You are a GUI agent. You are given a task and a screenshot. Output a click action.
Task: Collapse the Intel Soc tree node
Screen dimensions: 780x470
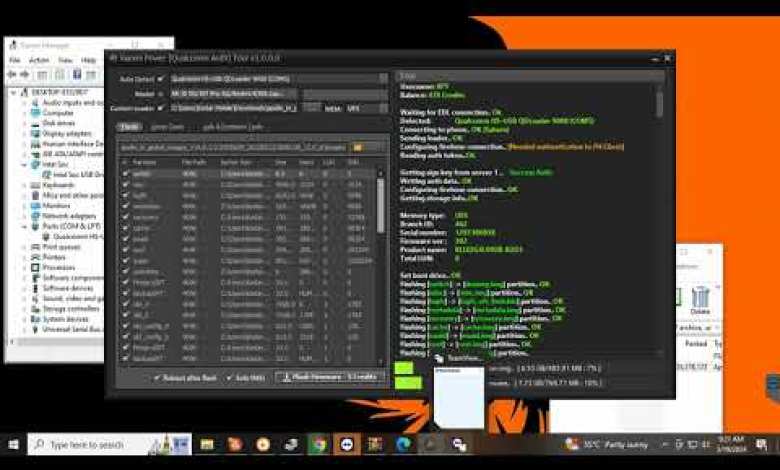[23, 164]
